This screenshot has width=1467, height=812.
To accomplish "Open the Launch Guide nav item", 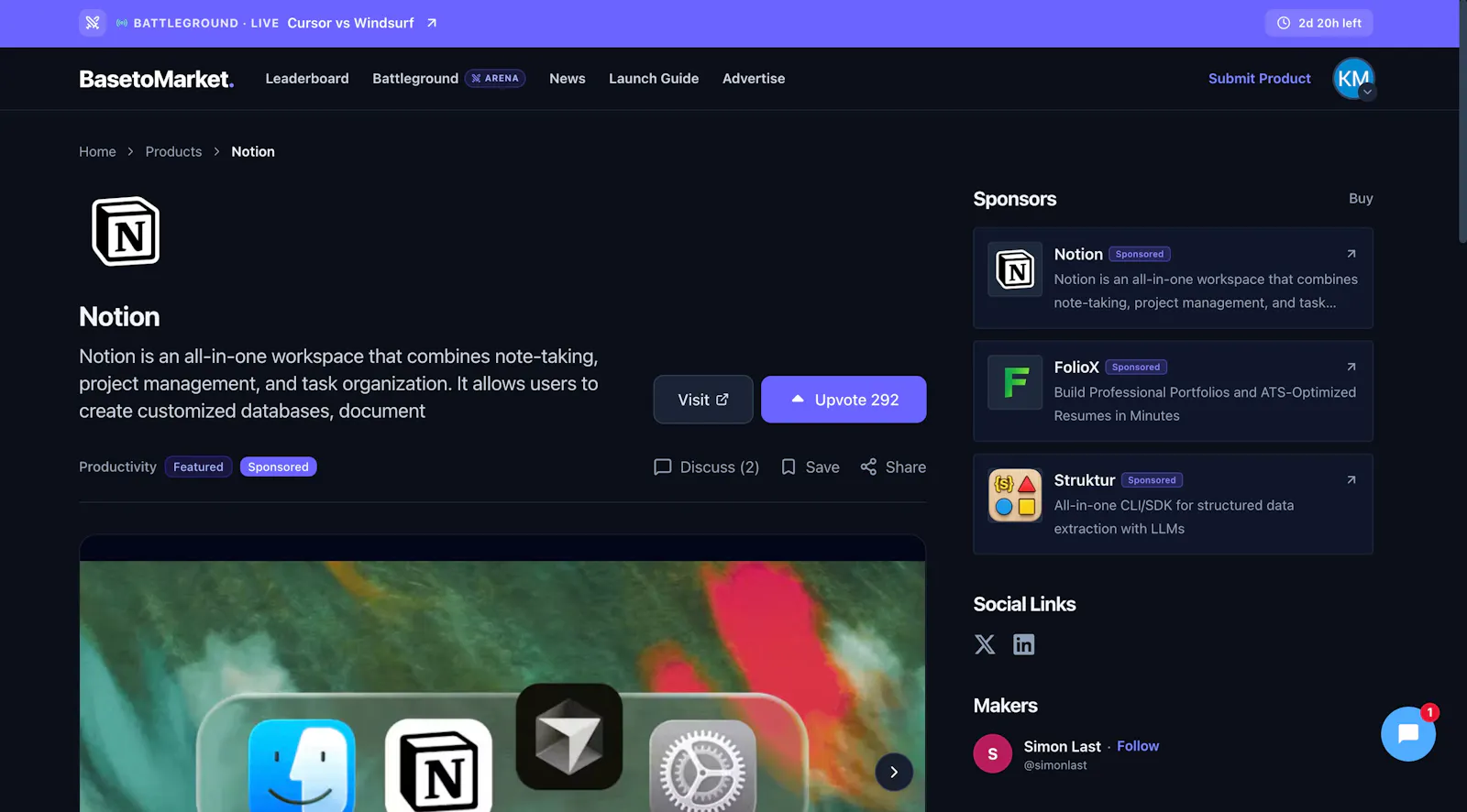I will click(654, 79).
